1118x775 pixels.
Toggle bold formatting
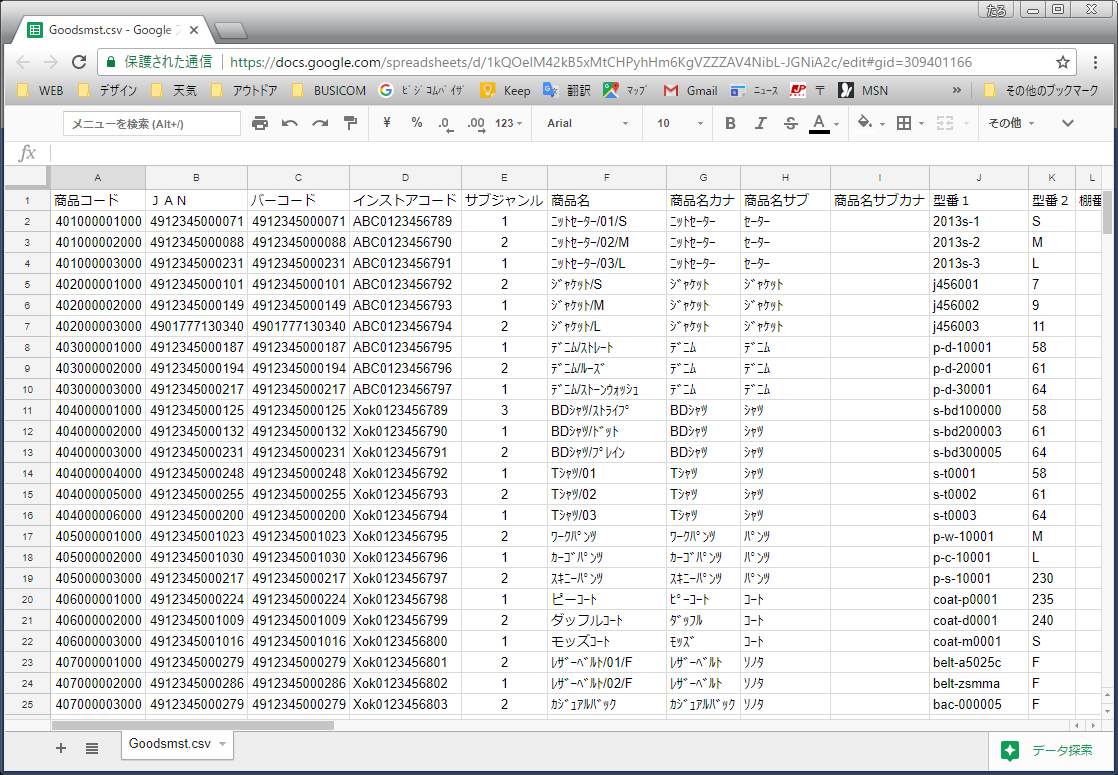pyautogui.click(x=730, y=123)
